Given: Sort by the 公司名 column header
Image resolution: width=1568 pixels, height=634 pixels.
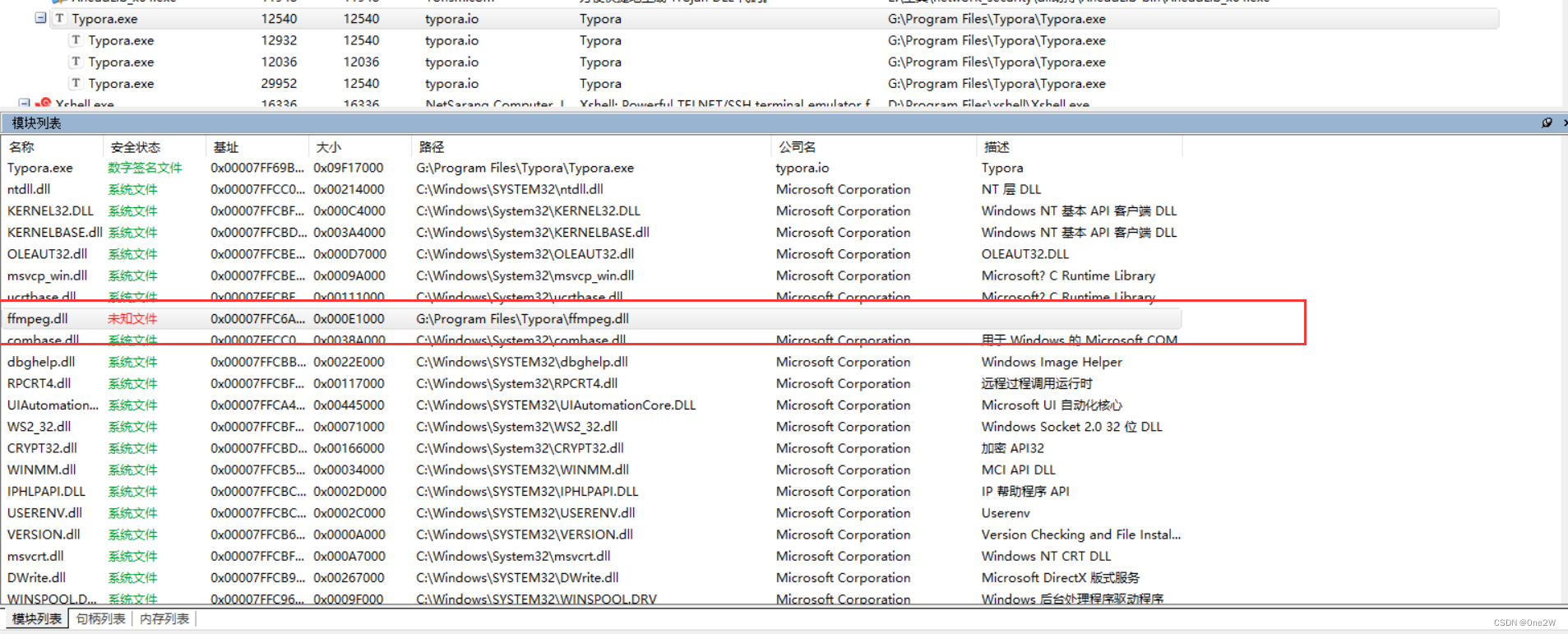Looking at the screenshot, I should [874, 147].
